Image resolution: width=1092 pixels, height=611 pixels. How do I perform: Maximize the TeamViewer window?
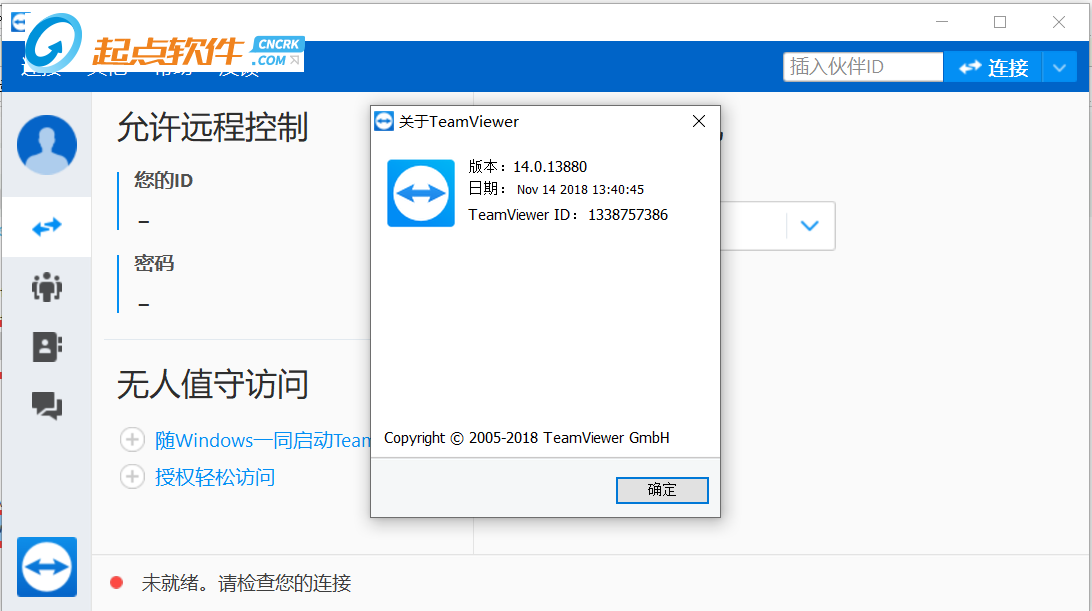pos(1000,22)
